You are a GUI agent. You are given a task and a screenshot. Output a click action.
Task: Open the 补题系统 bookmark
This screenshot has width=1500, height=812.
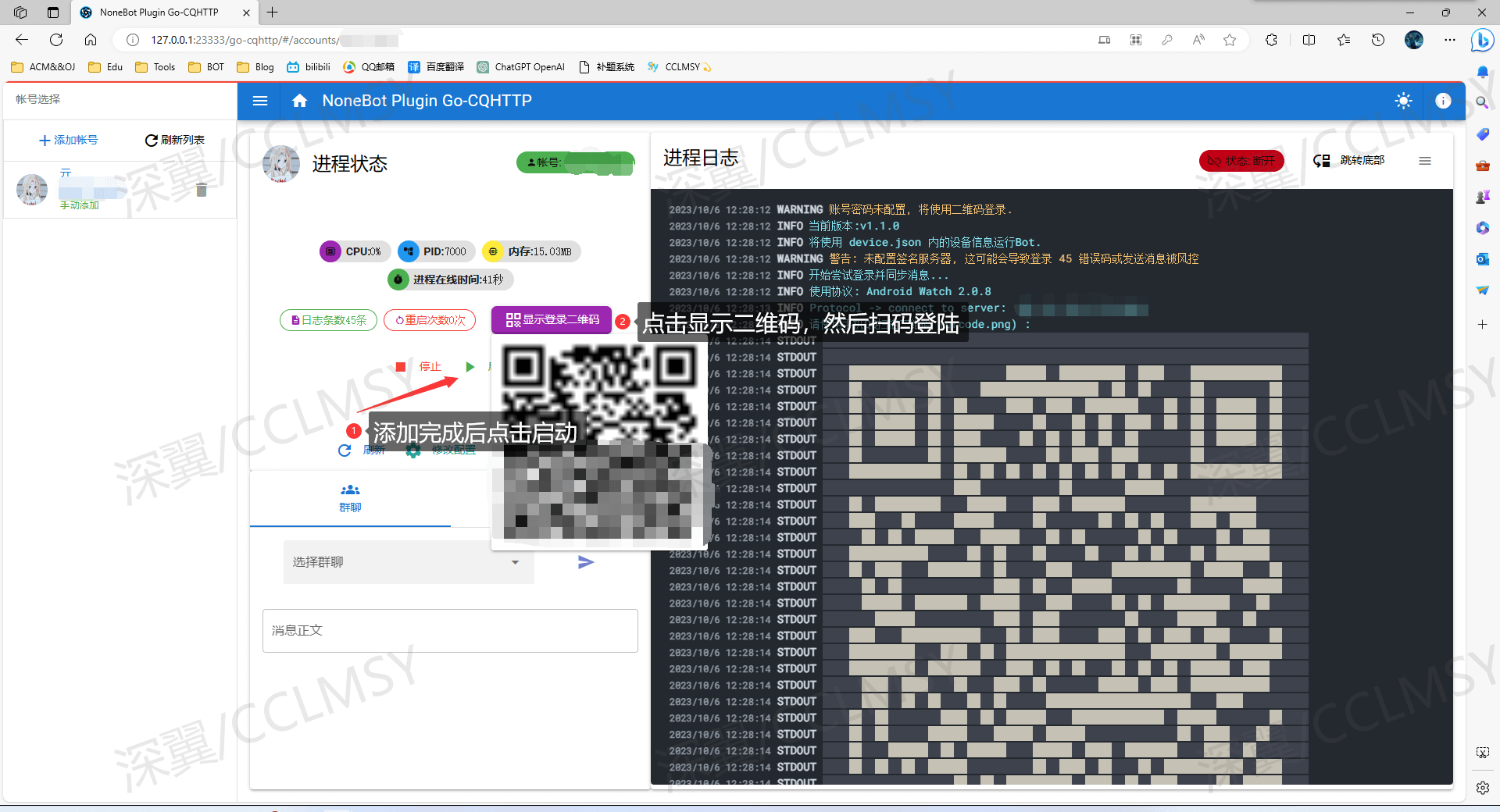coord(606,67)
